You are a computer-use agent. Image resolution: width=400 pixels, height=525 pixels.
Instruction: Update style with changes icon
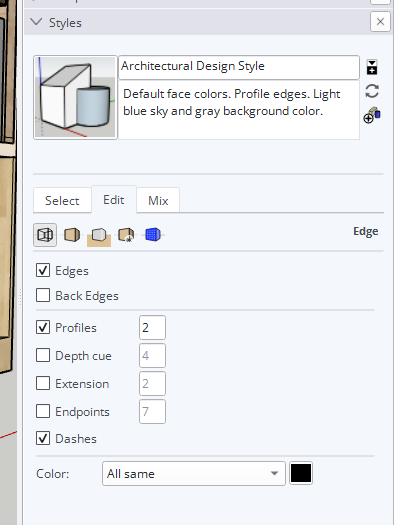pyautogui.click(x=372, y=91)
